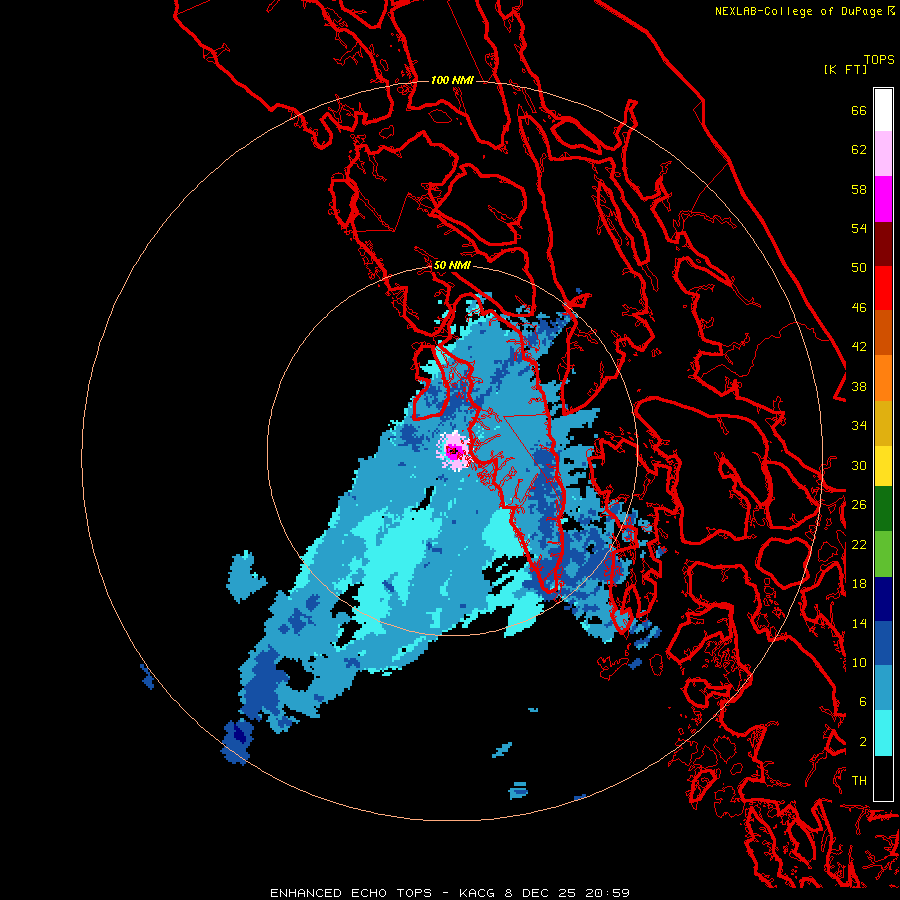
Task: Click the legend value 30
Action: [x=859, y=465]
